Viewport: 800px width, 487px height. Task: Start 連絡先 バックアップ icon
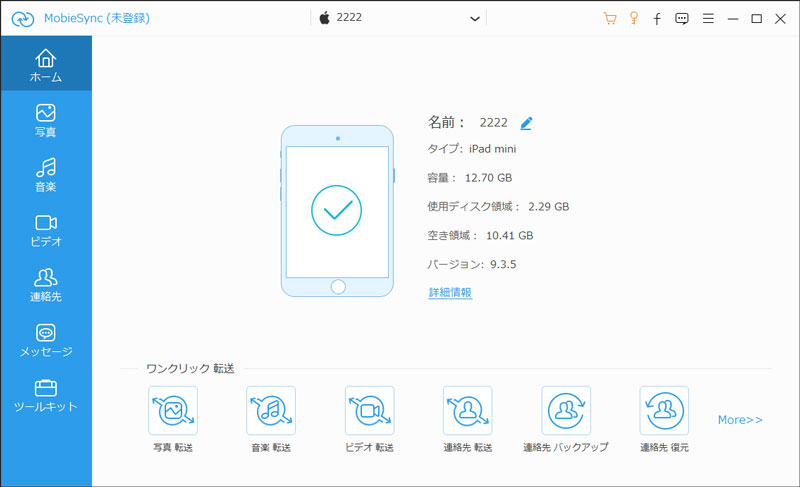[566, 411]
